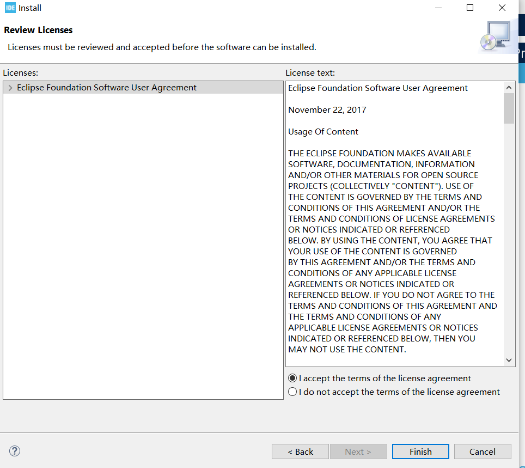525x468 pixels.
Task: Select Eclipse Foundation Software User Agreement license row
Action: click(x=143, y=87)
